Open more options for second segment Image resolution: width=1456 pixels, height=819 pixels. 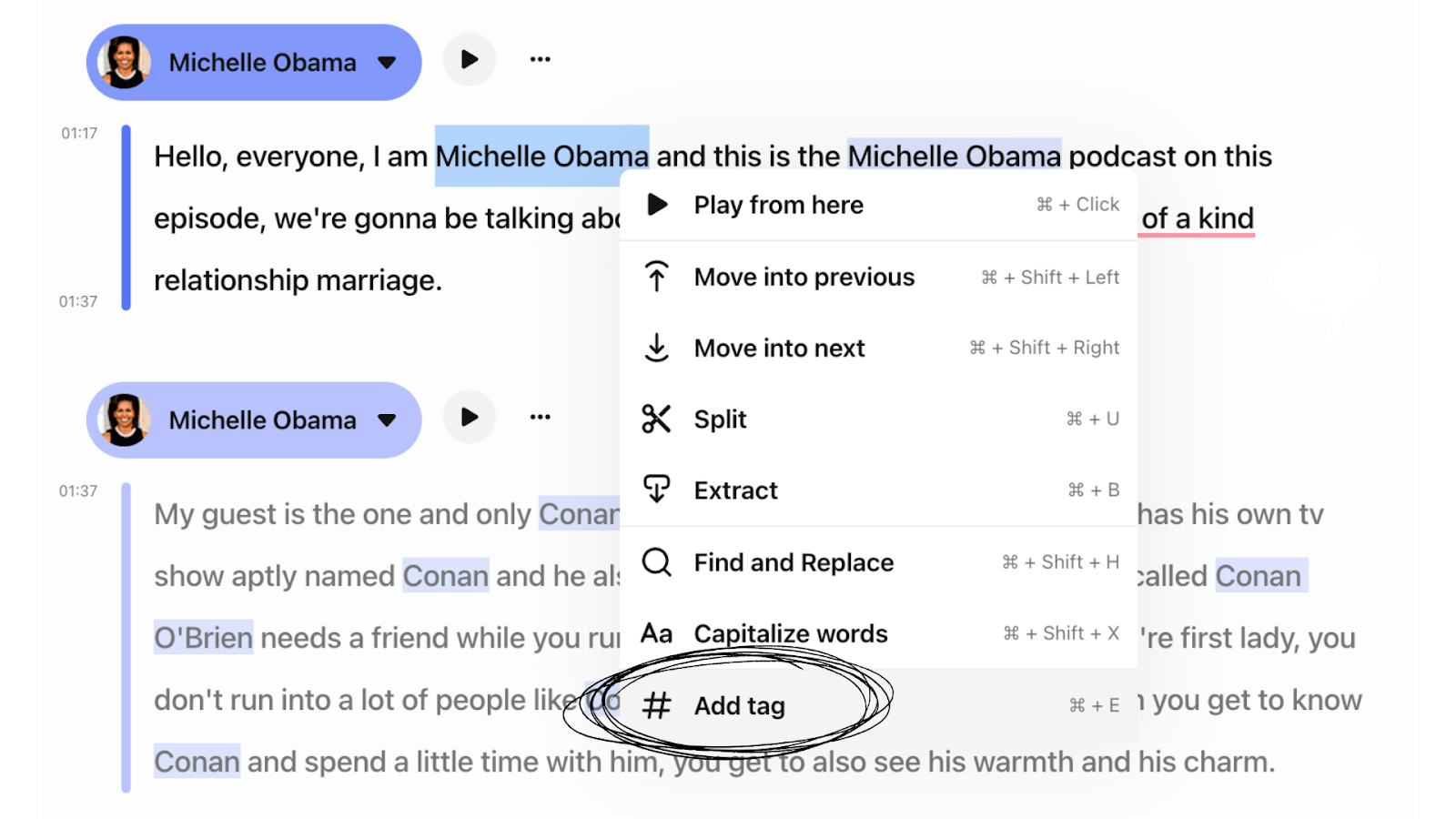click(x=540, y=418)
